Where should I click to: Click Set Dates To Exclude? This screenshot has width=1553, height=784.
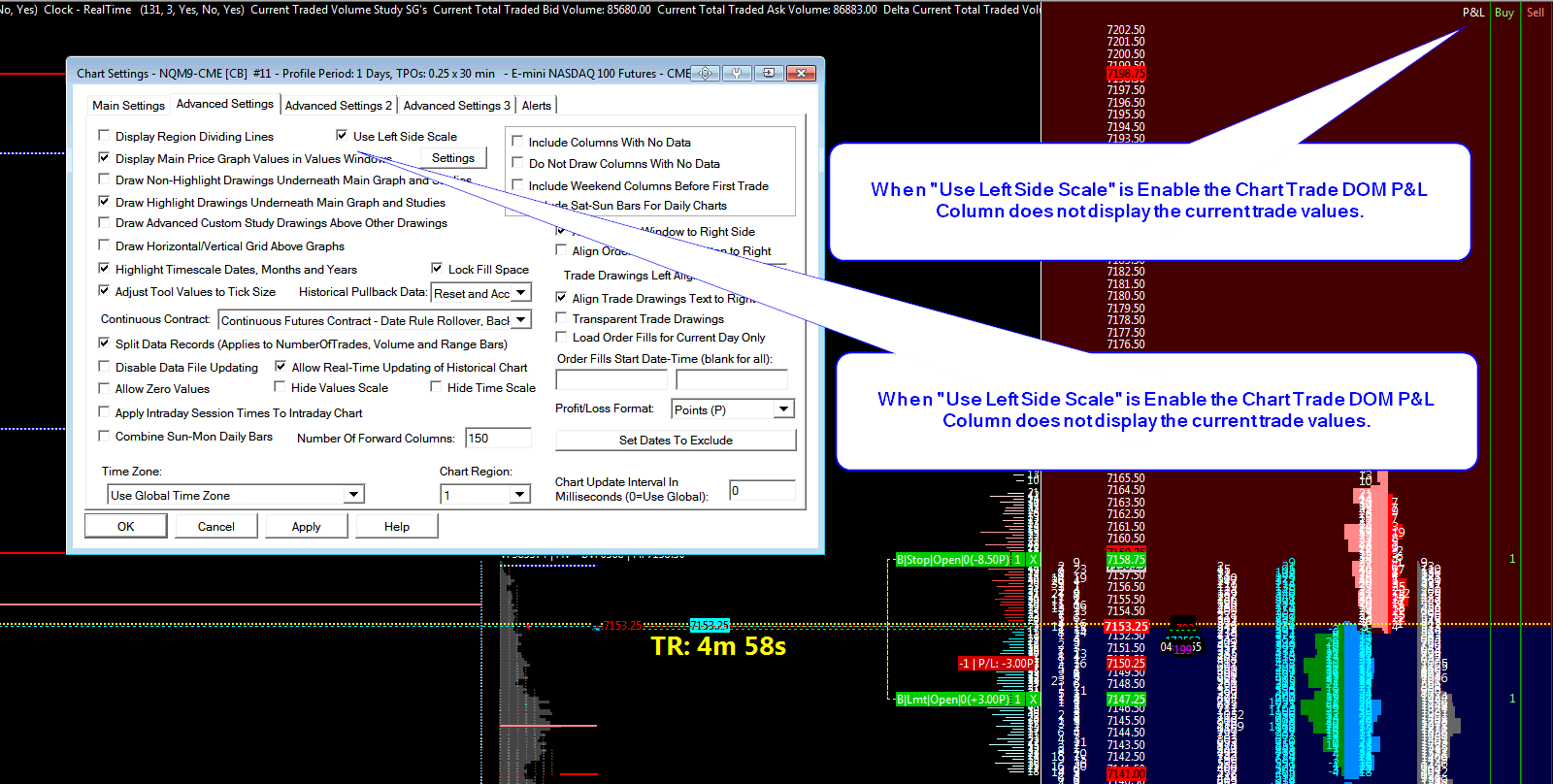point(676,440)
